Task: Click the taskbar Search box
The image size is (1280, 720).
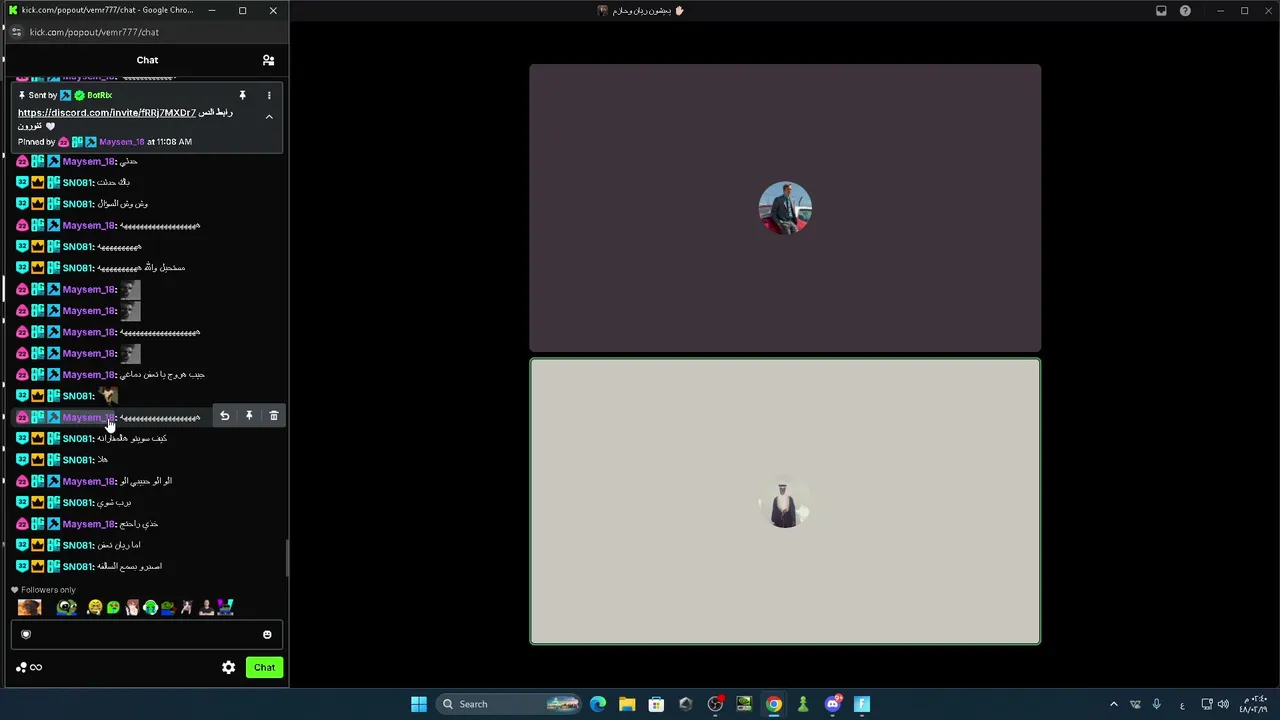Action: coord(510,704)
